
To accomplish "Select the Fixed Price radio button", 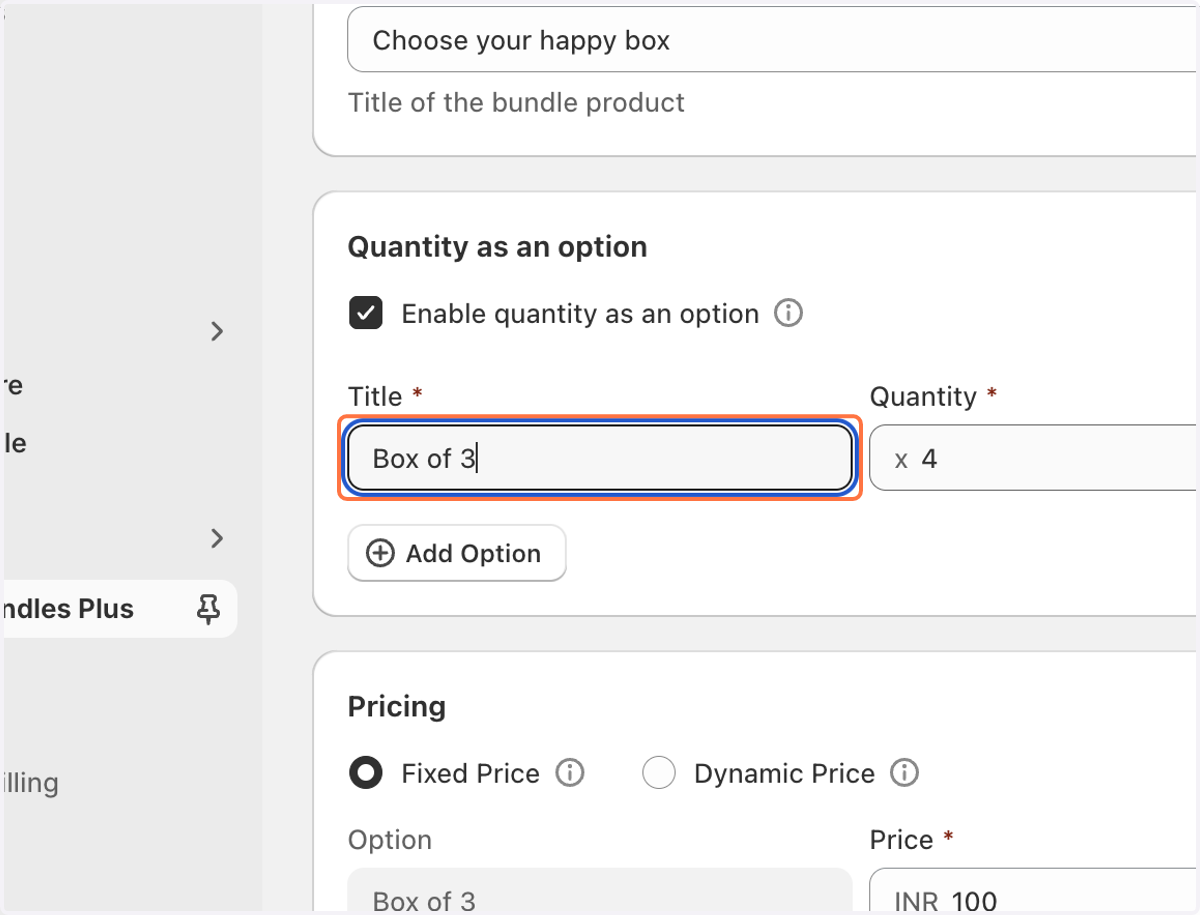I will 365,773.
